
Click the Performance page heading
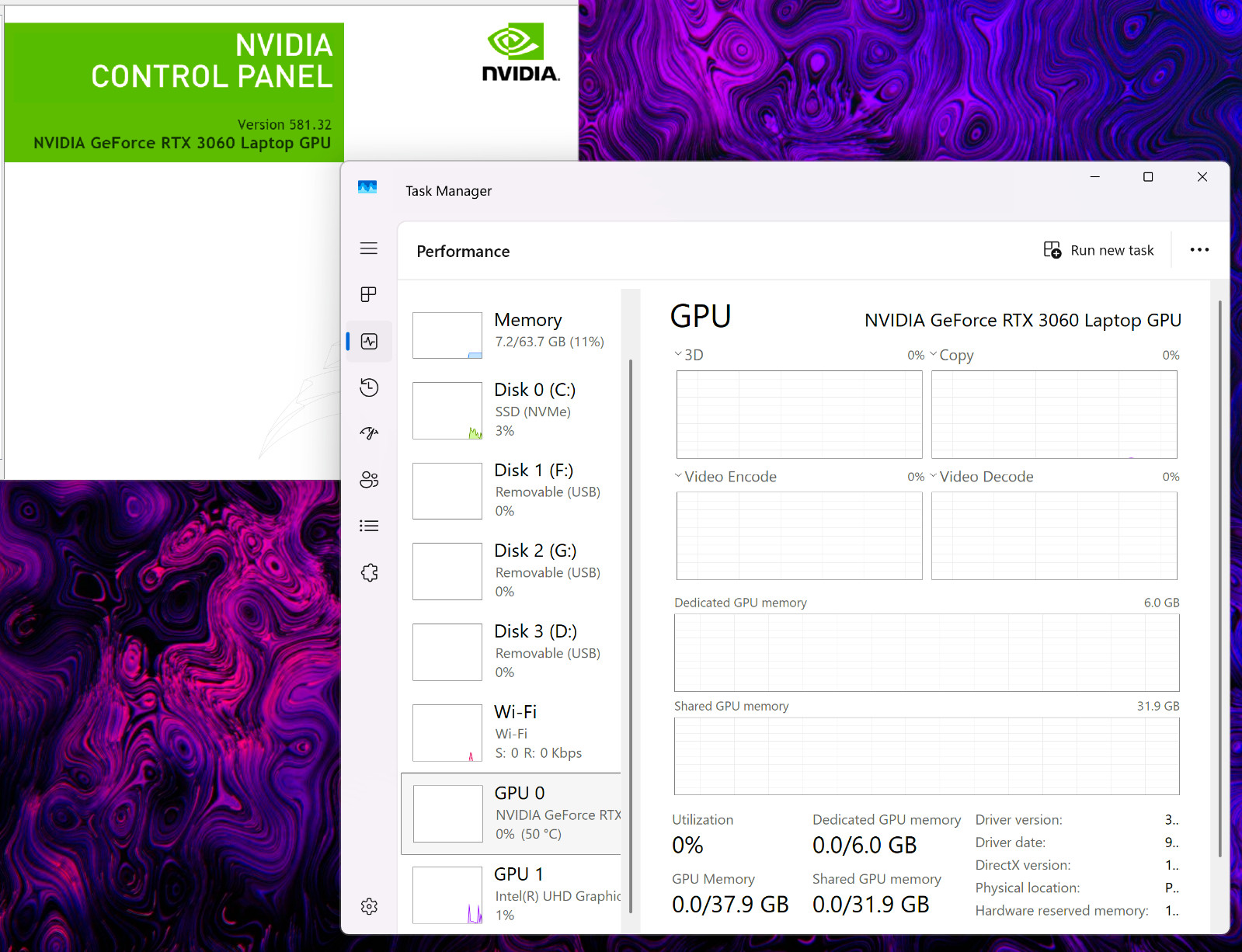(463, 252)
